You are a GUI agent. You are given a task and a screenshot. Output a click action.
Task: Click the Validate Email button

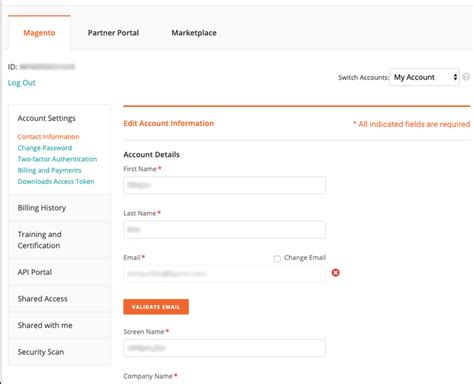156,307
